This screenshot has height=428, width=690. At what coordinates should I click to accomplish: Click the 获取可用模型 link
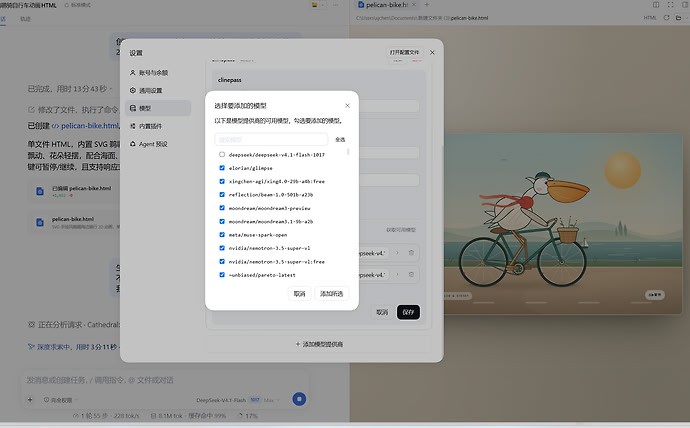[401, 230]
